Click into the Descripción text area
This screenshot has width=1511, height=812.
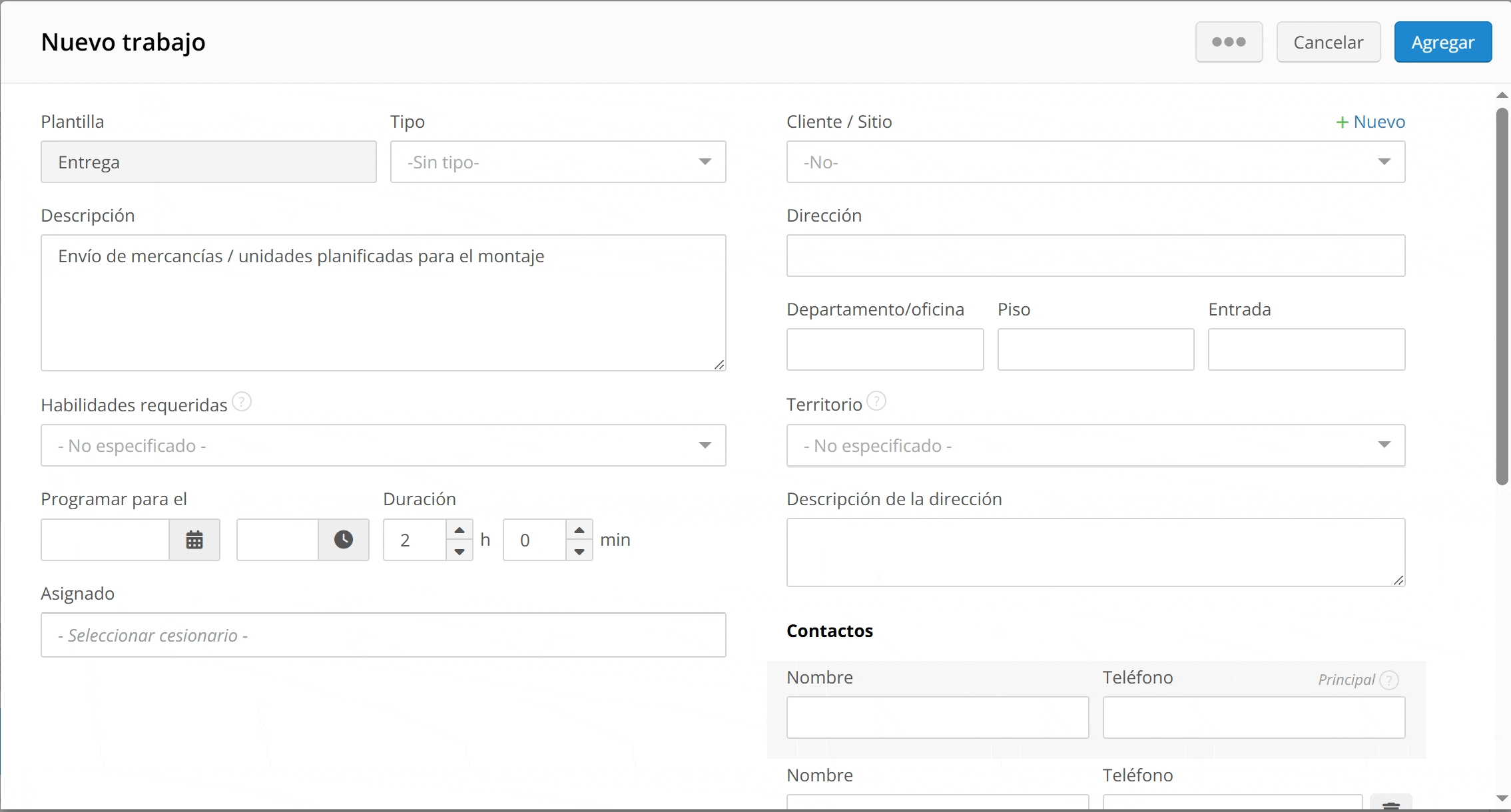[x=383, y=303]
